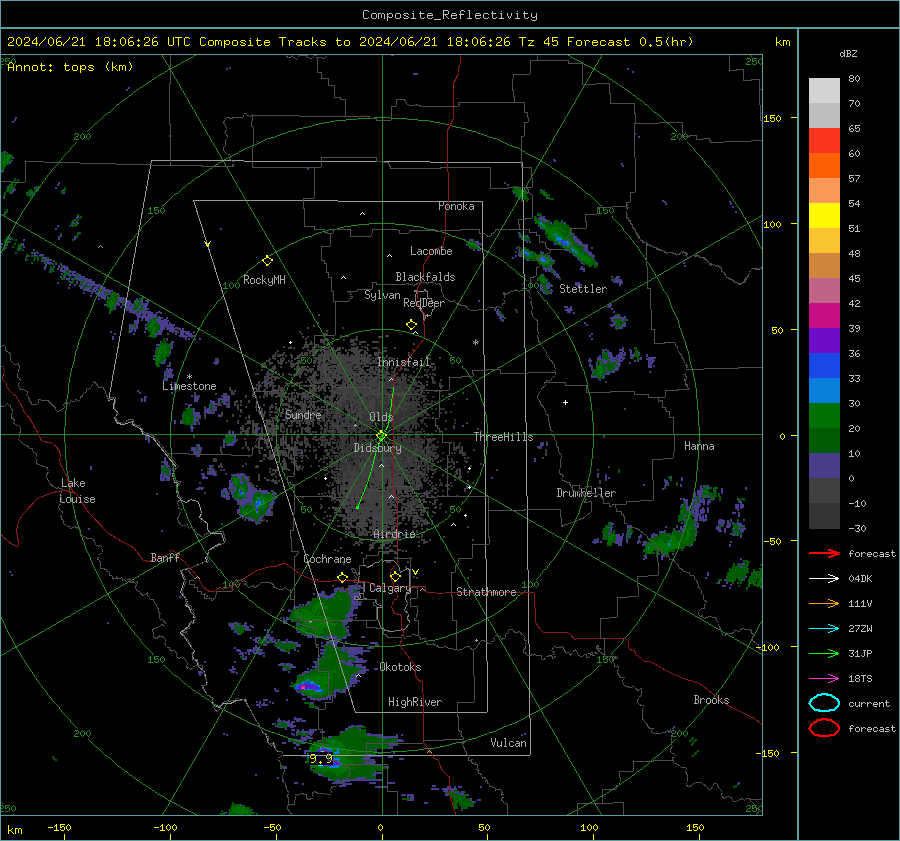Click the 'Innisfail' city label
Image resolution: width=900 pixels, height=841 pixels.
click(x=404, y=362)
